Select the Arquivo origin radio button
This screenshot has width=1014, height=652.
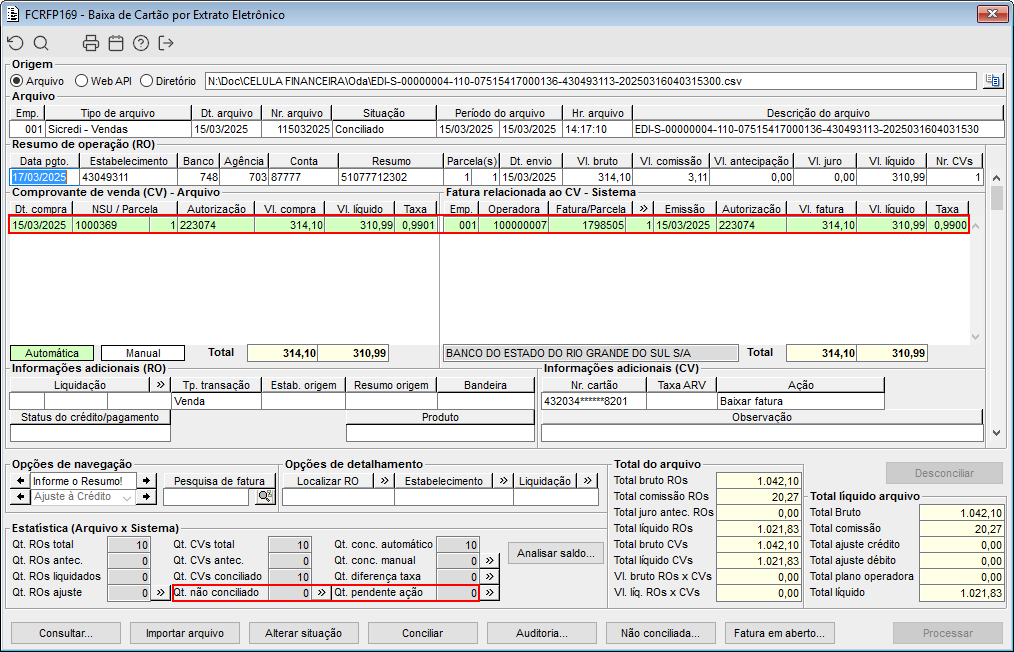coord(17,81)
